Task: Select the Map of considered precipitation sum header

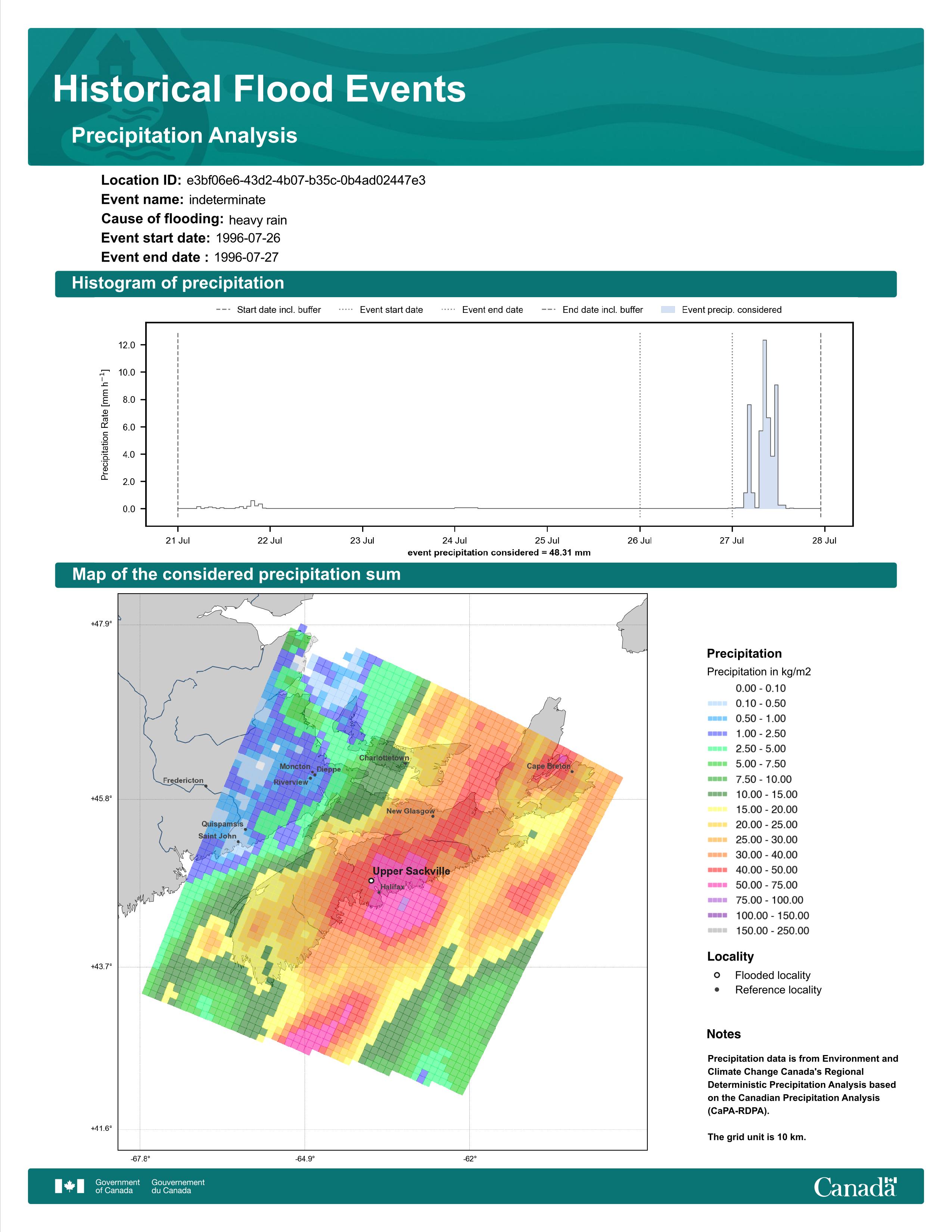Action: pyautogui.click(x=475, y=574)
